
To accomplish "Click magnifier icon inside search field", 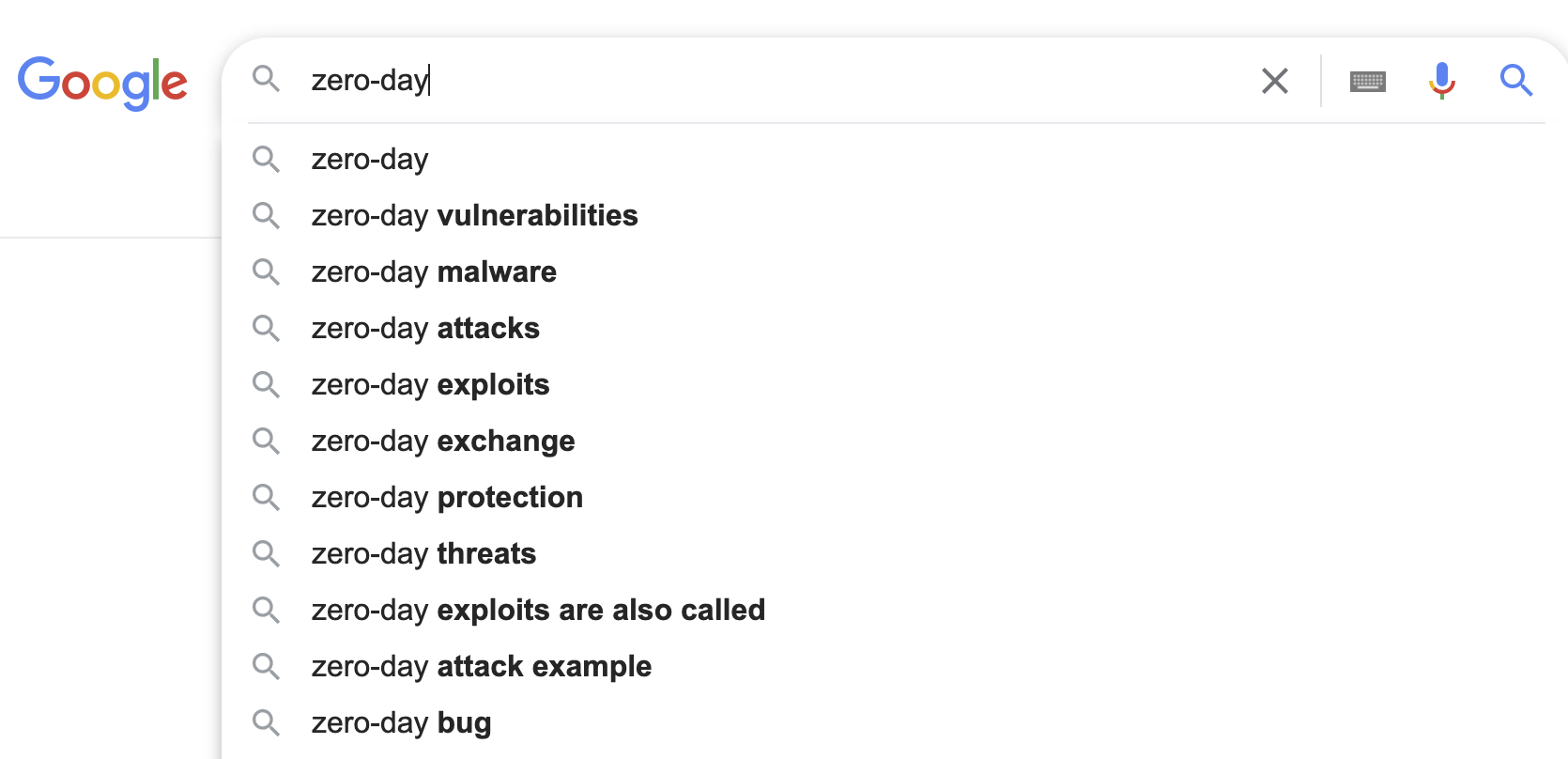I will (267, 79).
